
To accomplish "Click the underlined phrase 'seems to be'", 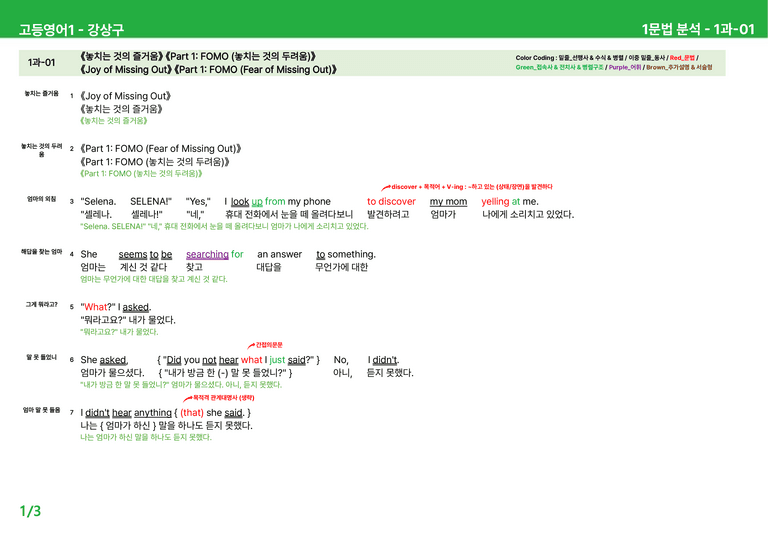I will point(145,254).
